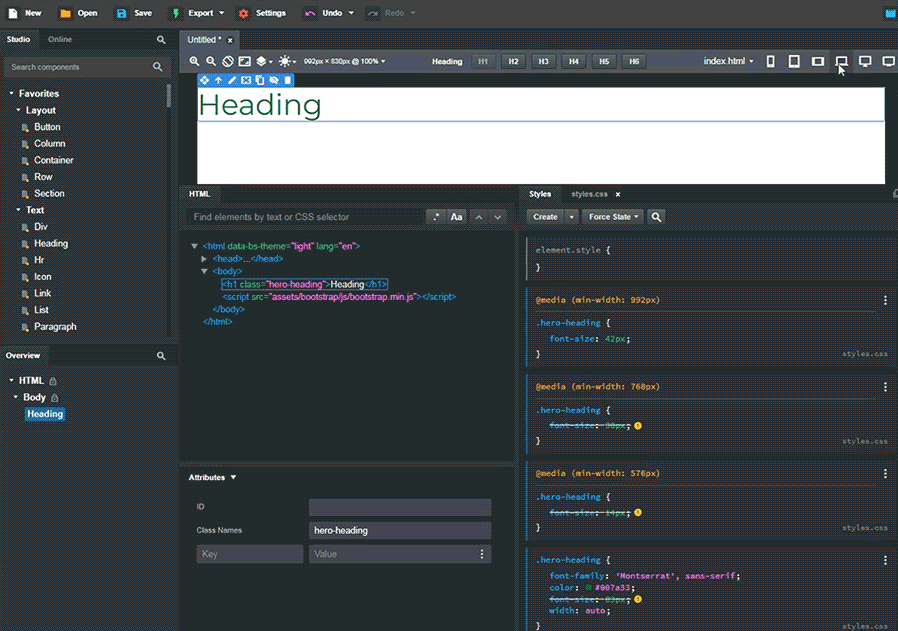Click the brightness theme sun icon
Image resolution: width=898 pixels, height=631 pixels.
tap(287, 61)
